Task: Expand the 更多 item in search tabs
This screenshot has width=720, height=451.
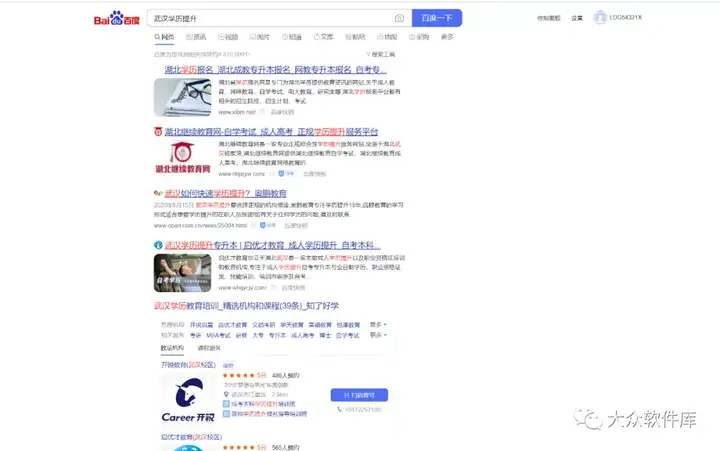Action: coord(447,37)
